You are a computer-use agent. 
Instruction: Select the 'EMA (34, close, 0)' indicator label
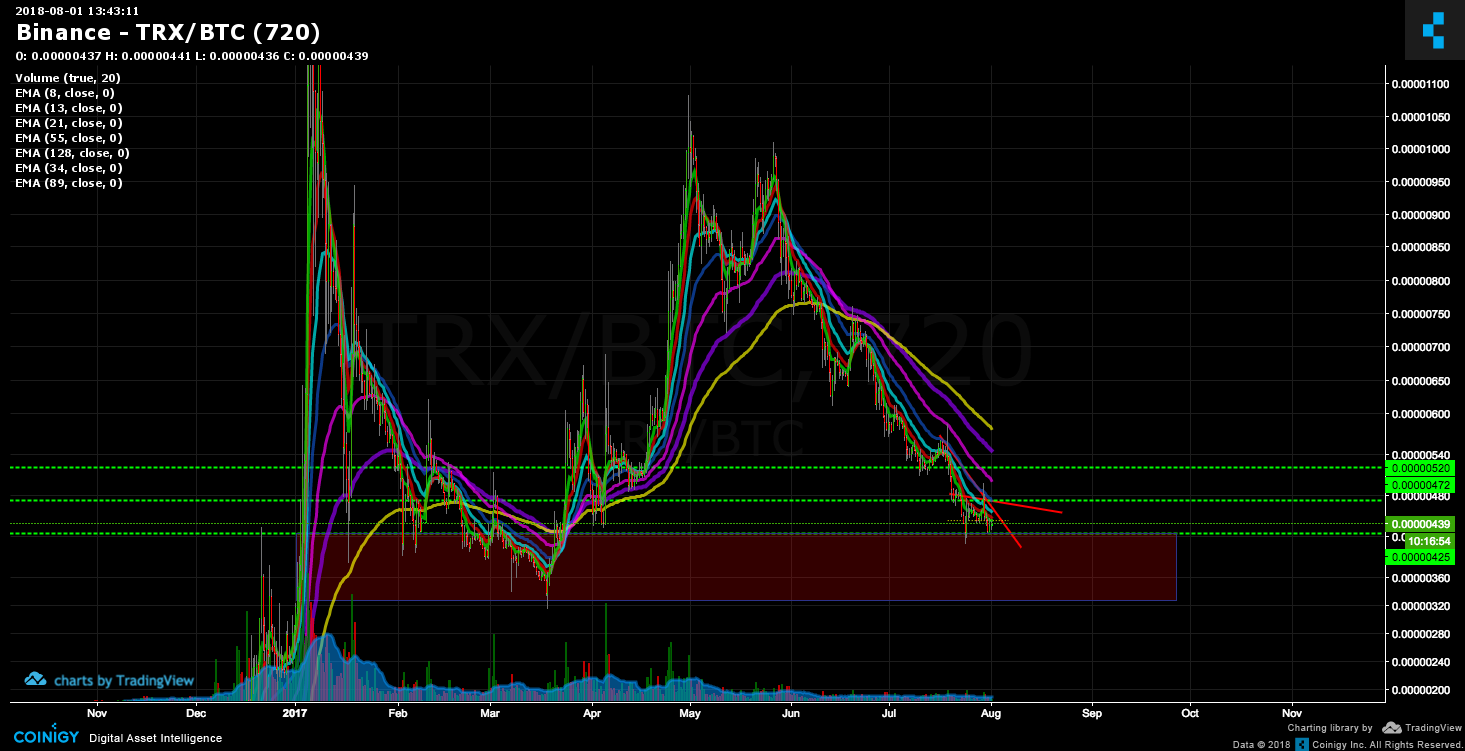tap(68, 168)
